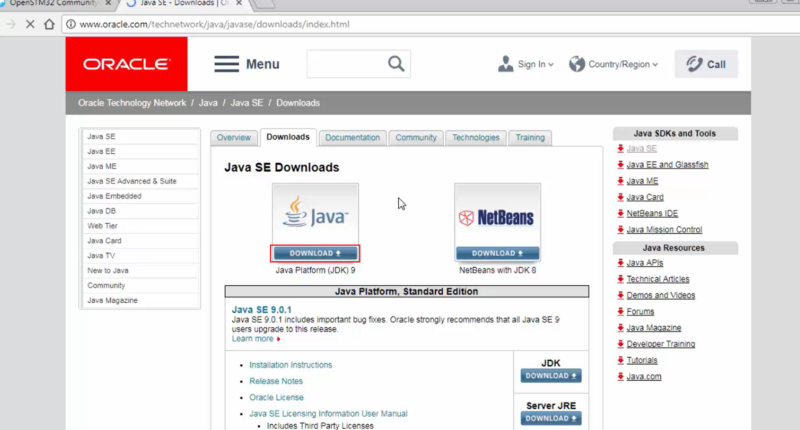Screen dimensions: 800x430
Task: Expand the Sign In dropdown
Action: (x=551, y=64)
